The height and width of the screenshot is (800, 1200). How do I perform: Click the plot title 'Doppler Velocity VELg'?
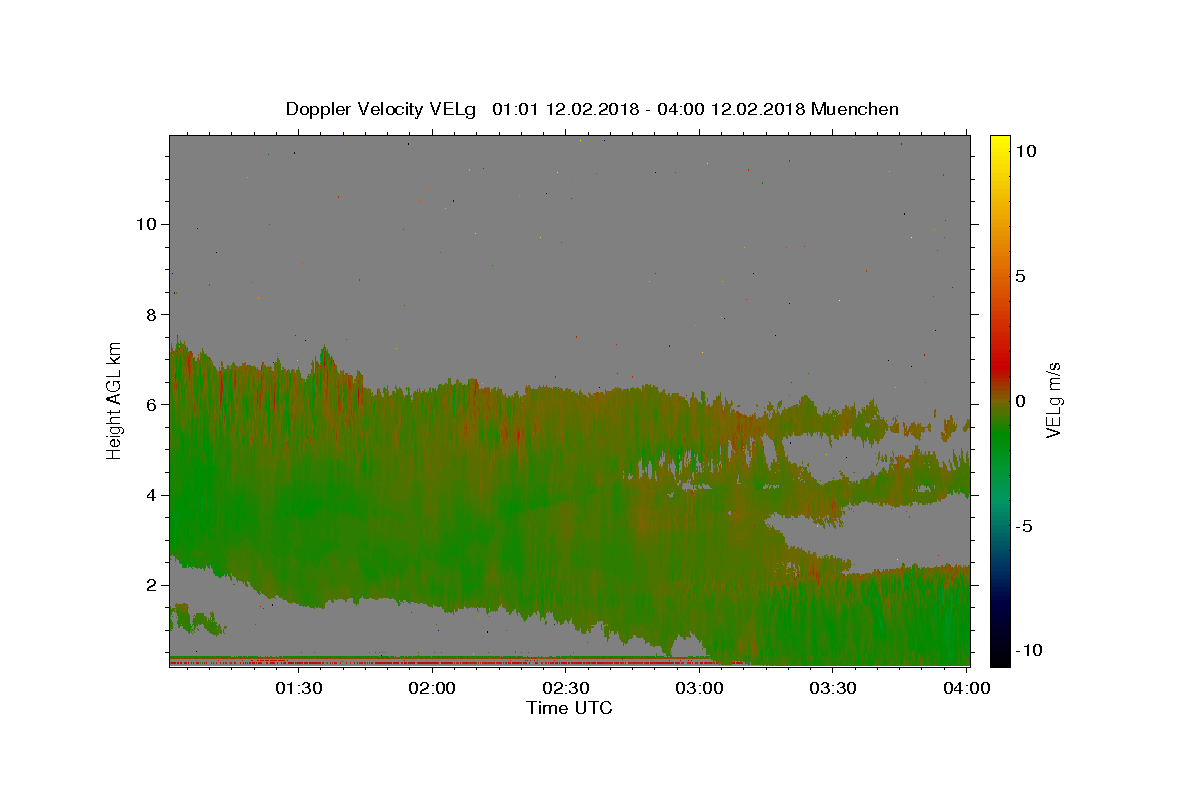[381, 109]
